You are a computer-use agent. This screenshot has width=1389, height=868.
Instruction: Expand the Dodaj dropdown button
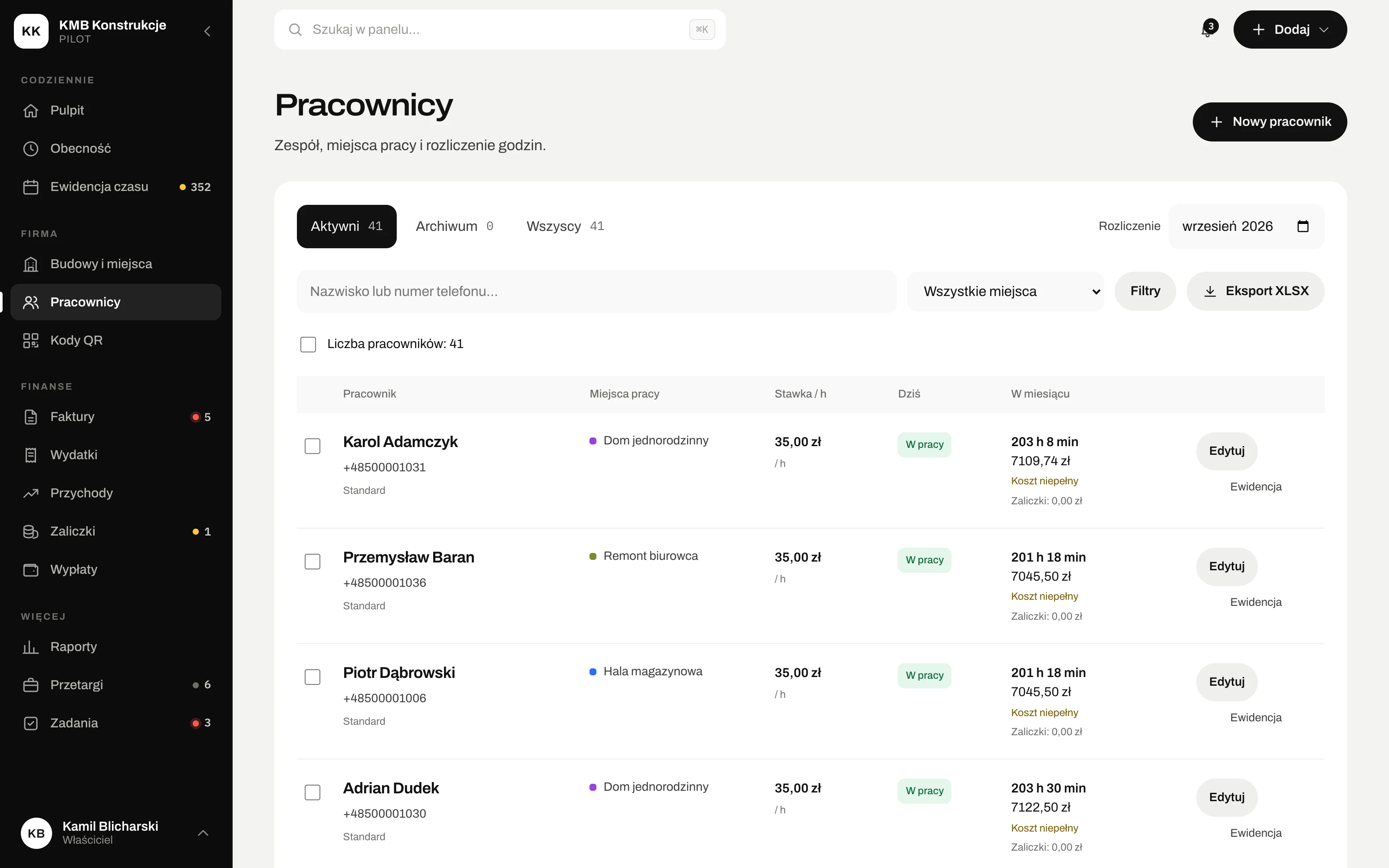click(x=1290, y=30)
